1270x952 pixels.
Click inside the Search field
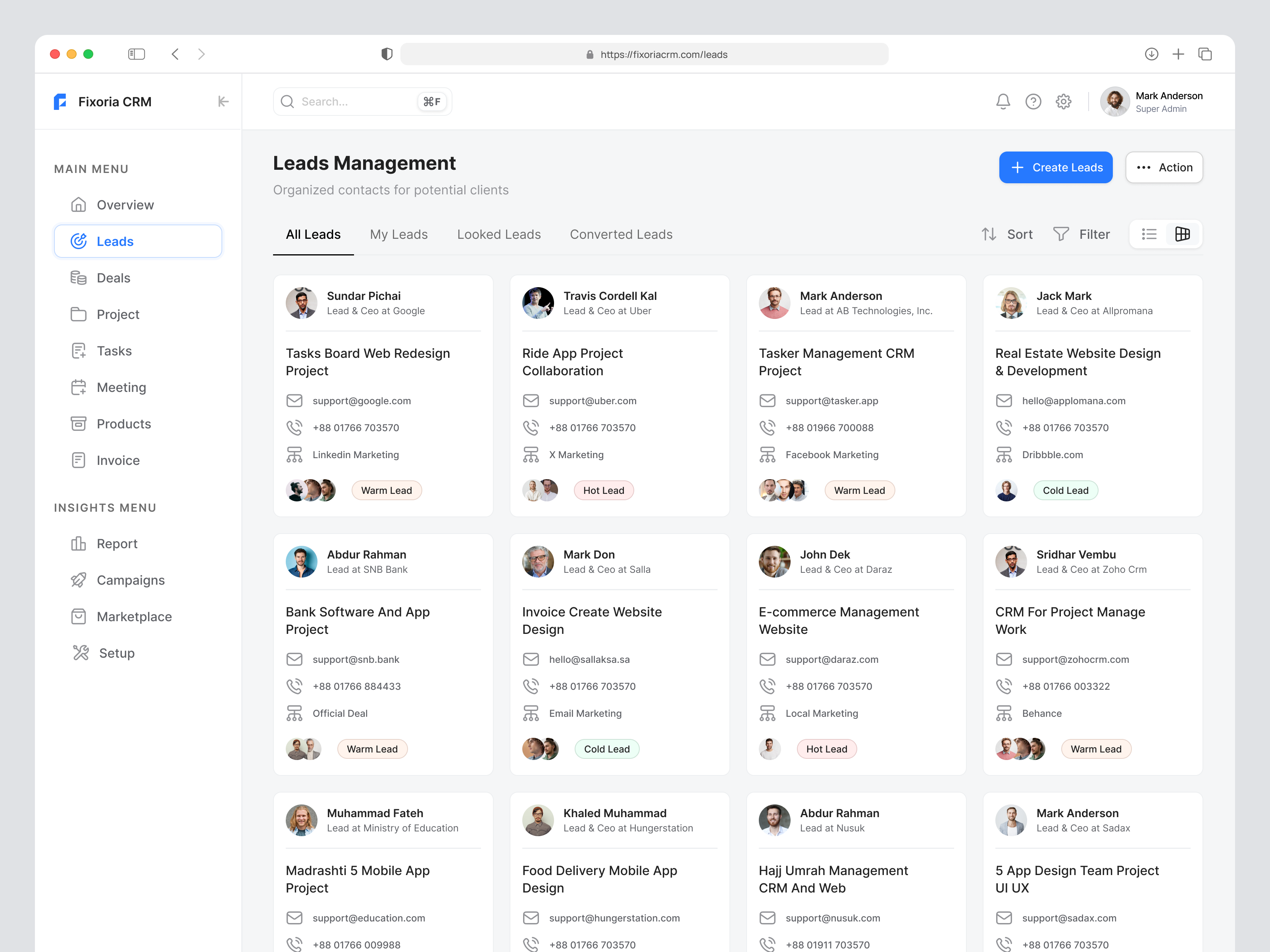[x=344, y=102]
